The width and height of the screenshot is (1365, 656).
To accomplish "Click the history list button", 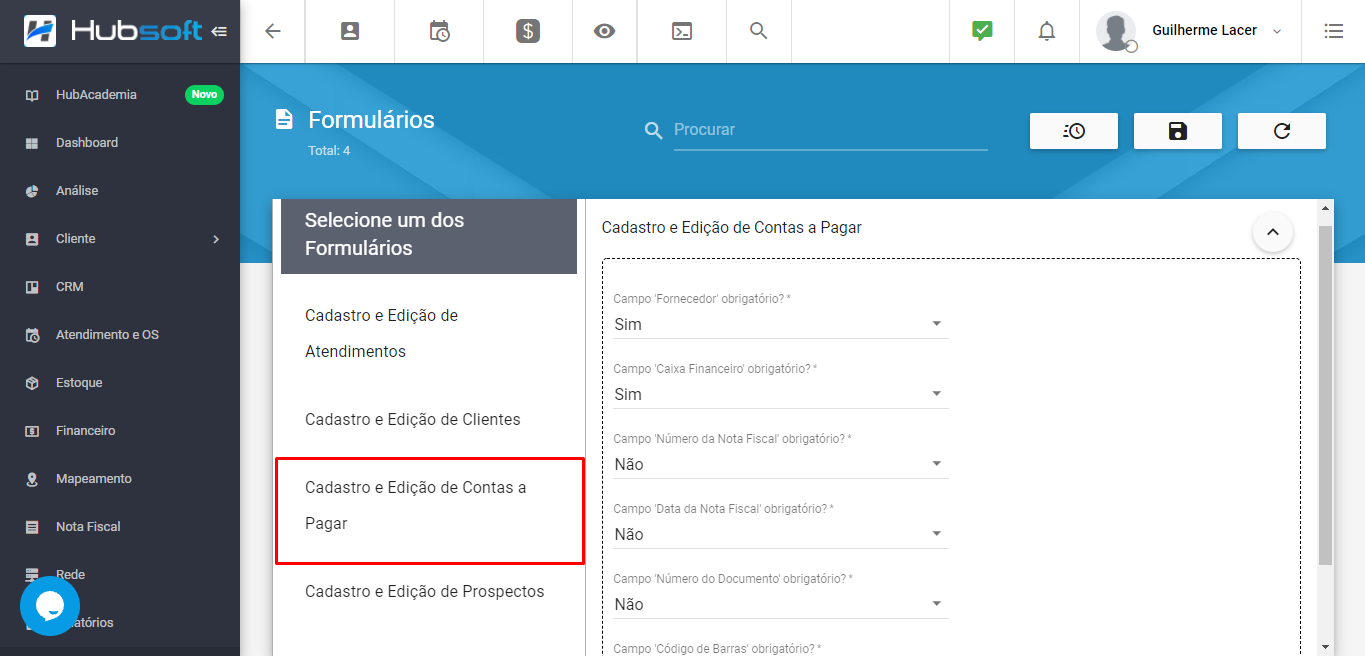I will 1074,131.
